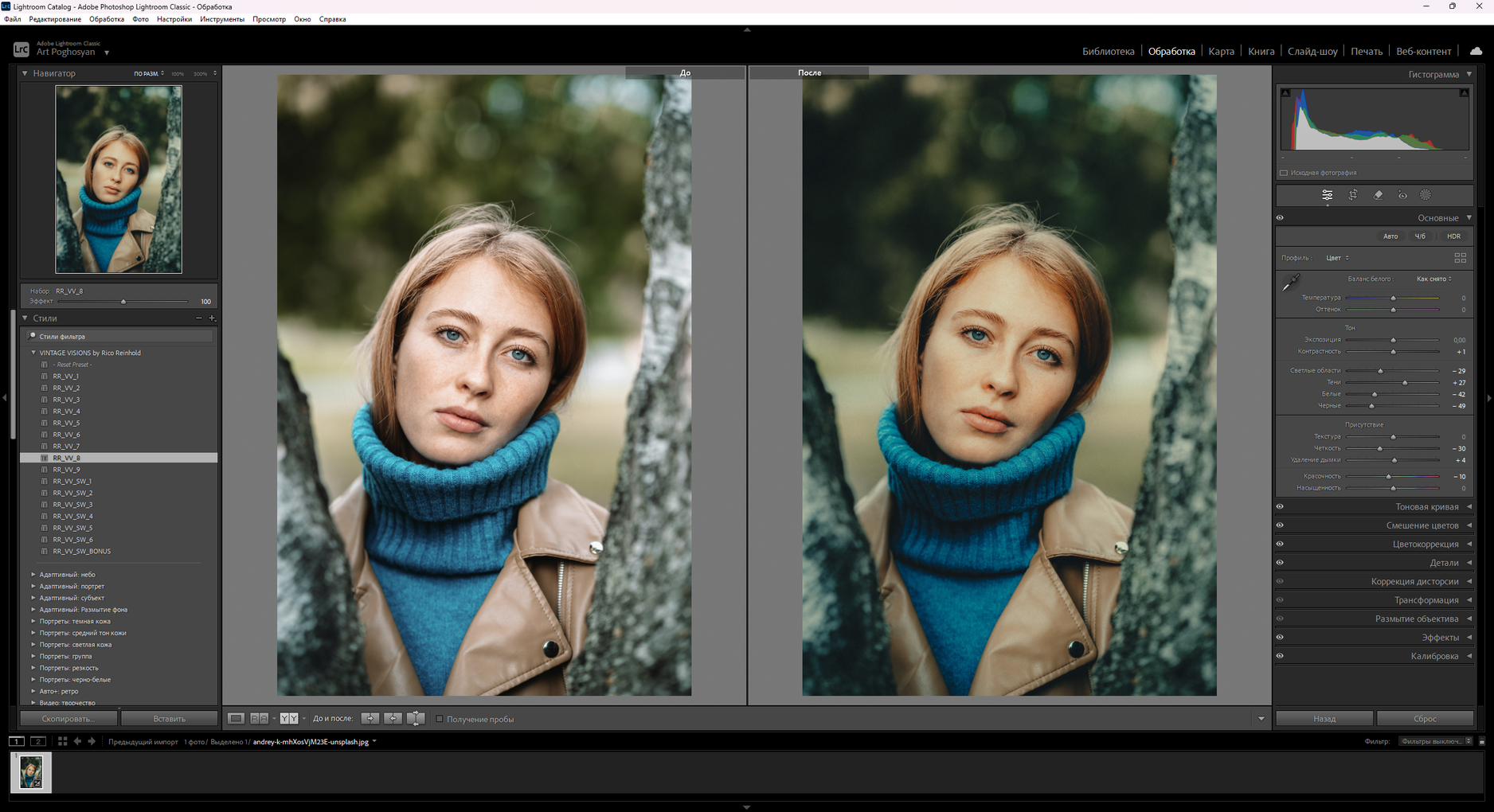This screenshot has height=812, width=1494.
Task: Click the Сброс button
Action: click(x=1425, y=719)
